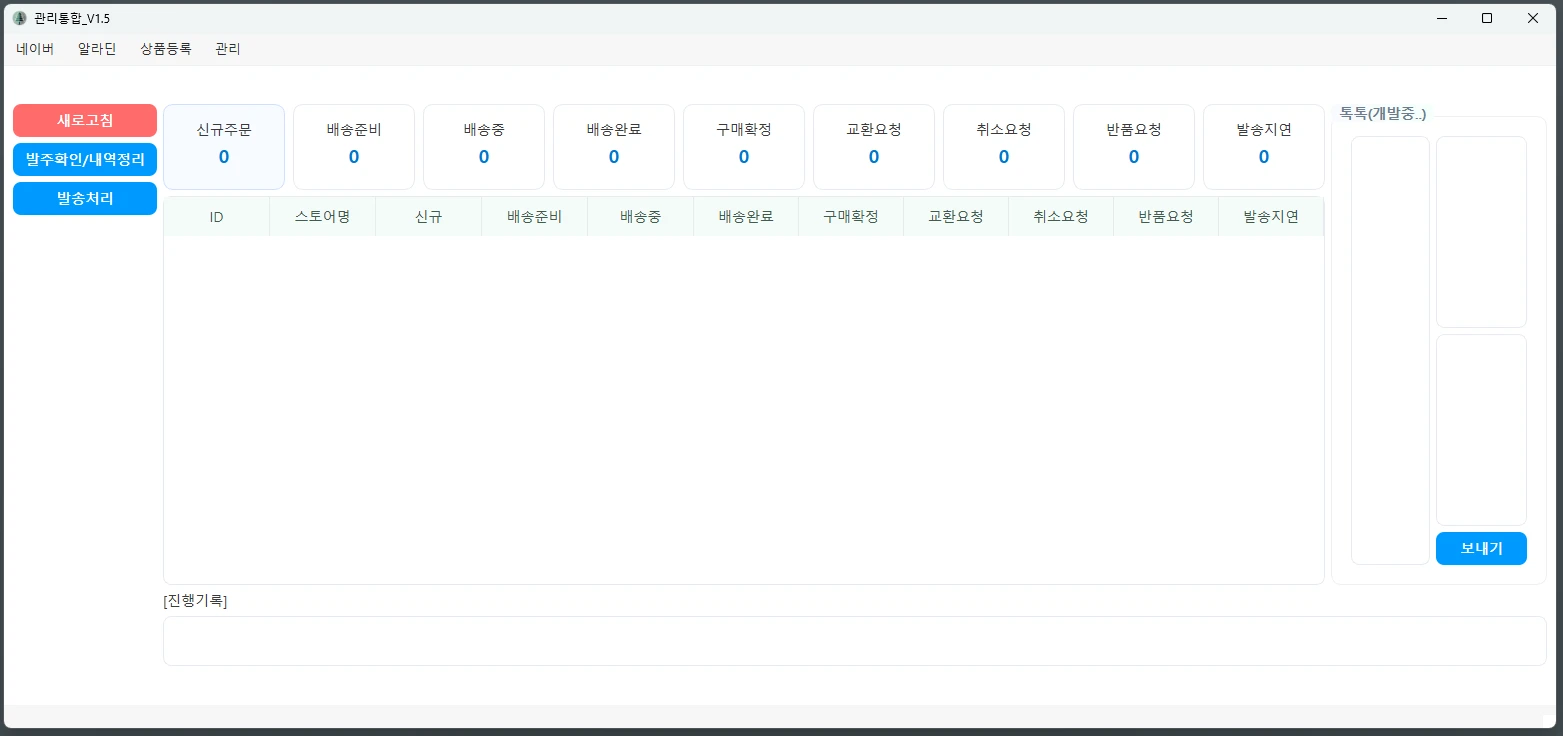Viewport: 1563px width, 736px height.
Task: Click the 배송중 column header in table
Action: [640, 217]
